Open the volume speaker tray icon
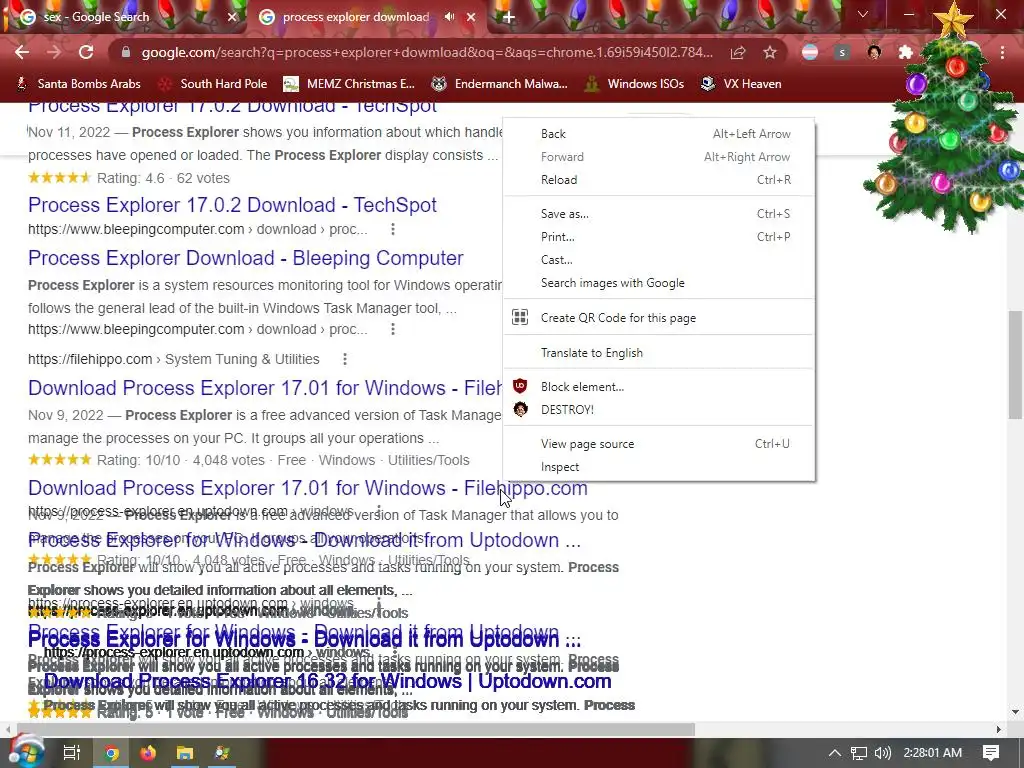This screenshot has width=1024, height=768. pyautogui.click(x=882, y=753)
